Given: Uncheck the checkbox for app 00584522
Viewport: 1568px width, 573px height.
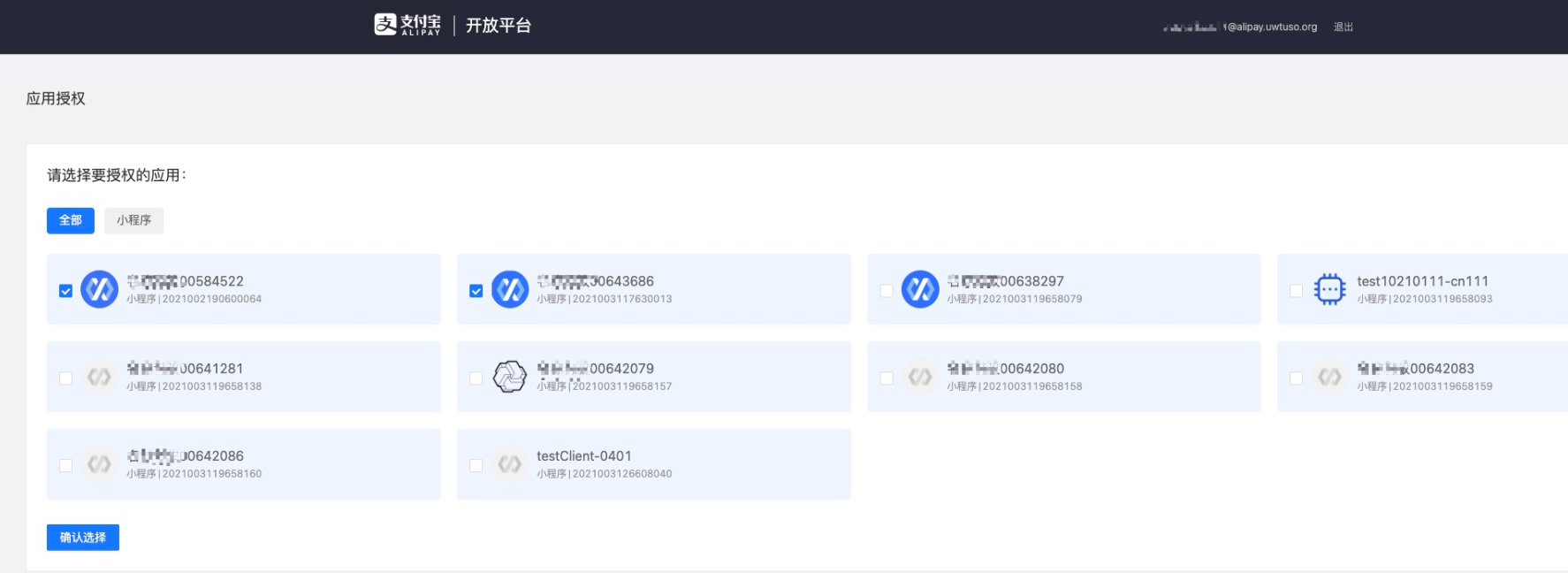Looking at the screenshot, I should coord(65,291).
